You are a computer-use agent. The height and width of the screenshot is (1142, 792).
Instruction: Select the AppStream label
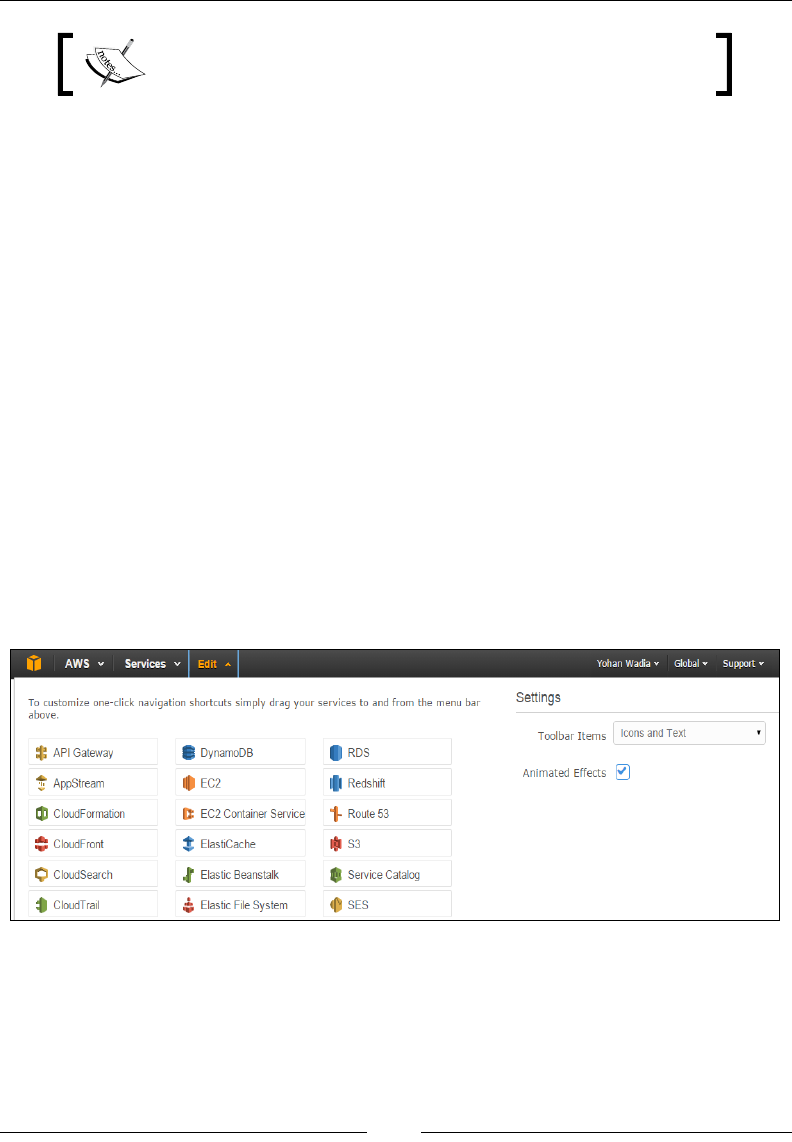pos(79,784)
